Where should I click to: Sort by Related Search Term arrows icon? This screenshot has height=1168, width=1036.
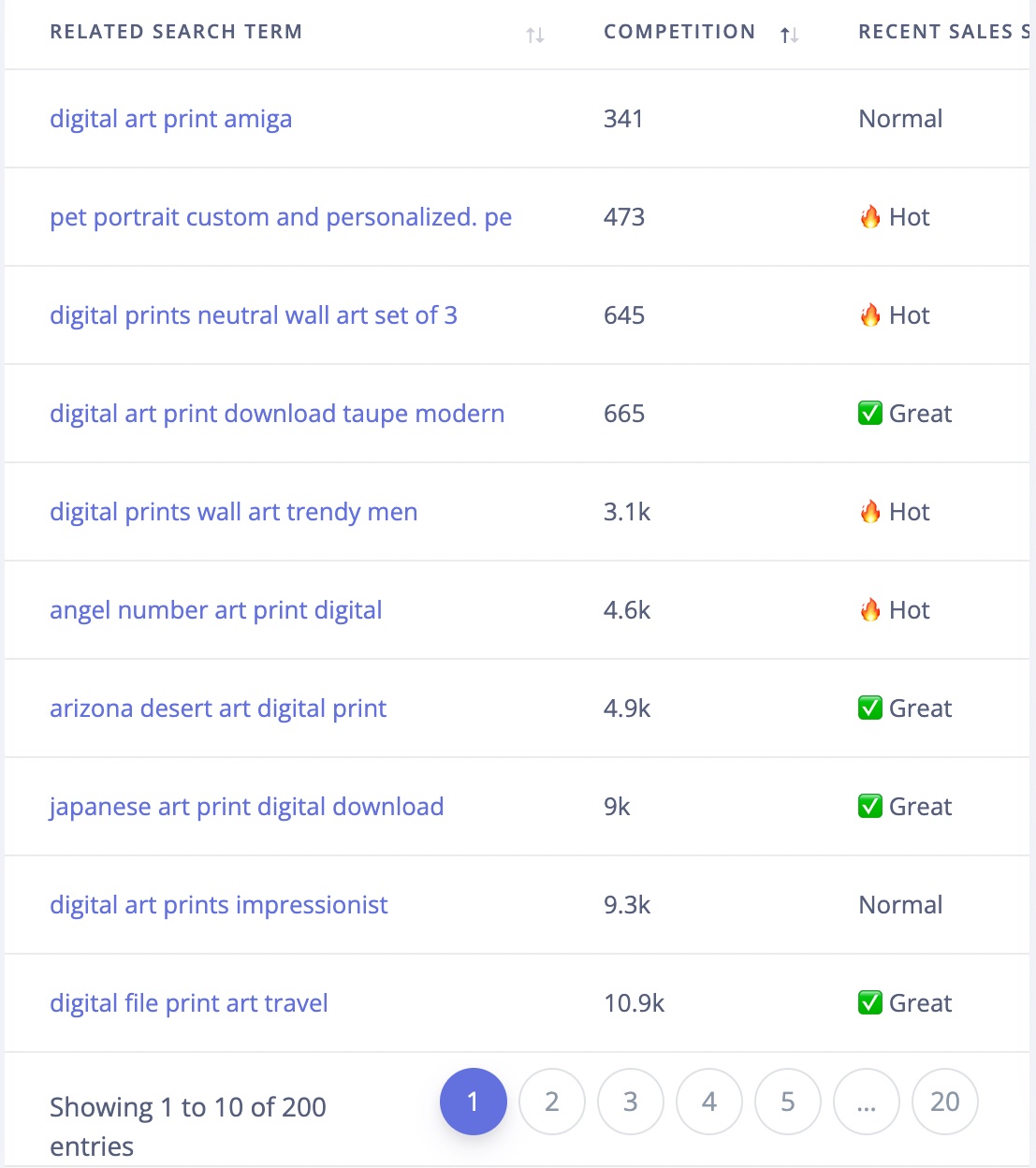click(535, 35)
